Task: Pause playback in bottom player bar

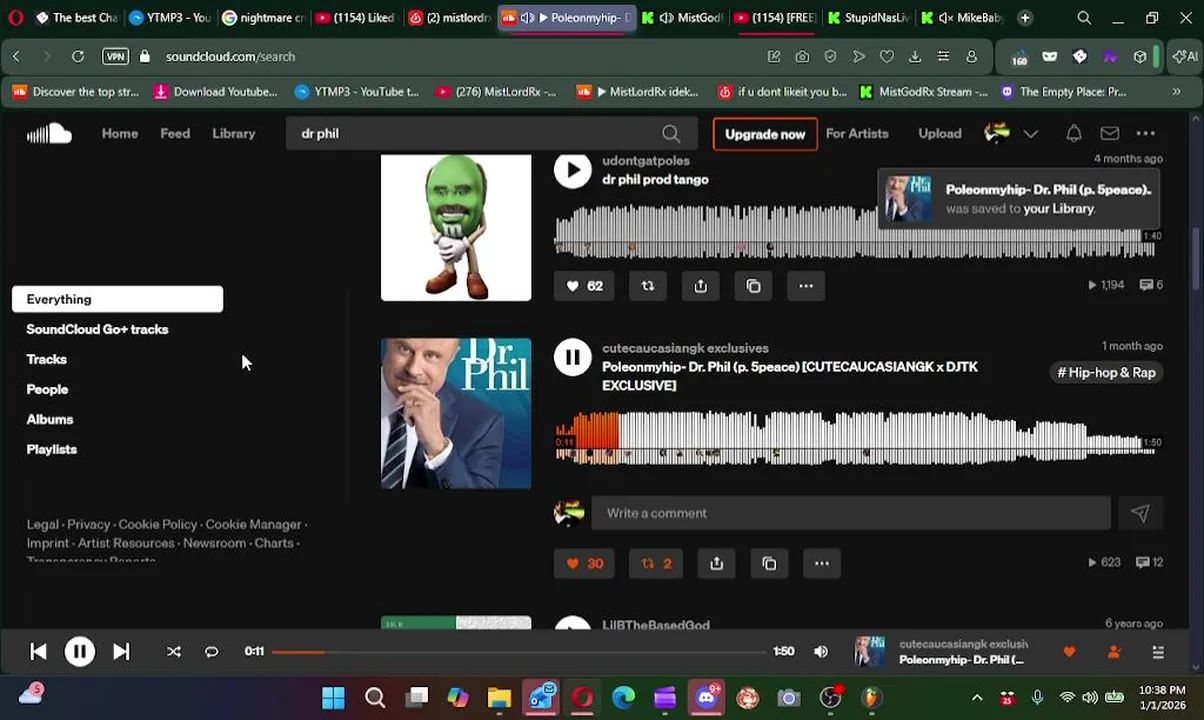Action: click(x=80, y=652)
